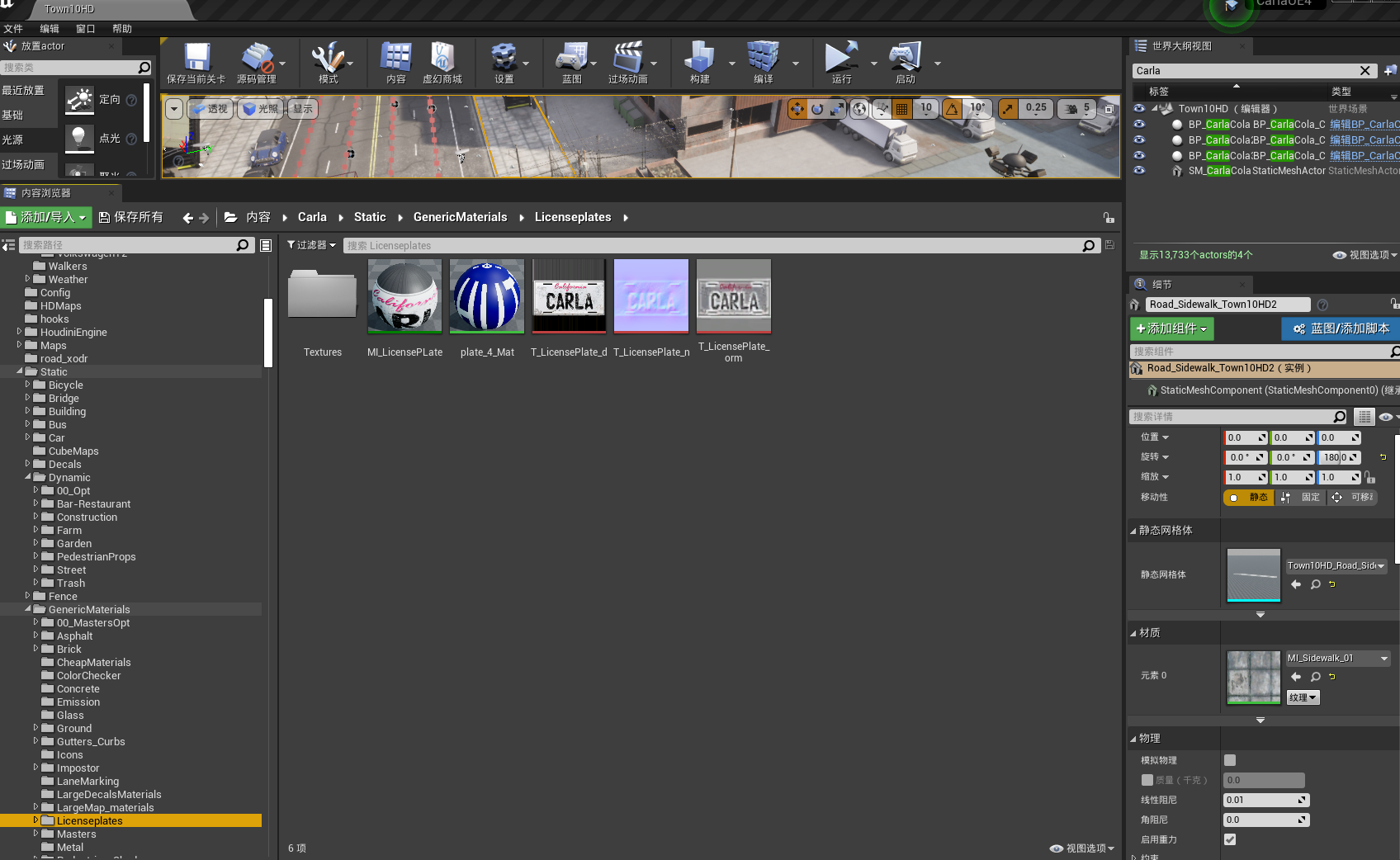Viewport: 1400px width, 860px height.
Task: Open the MI_Sidewalk_01 material dropdown
Action: [x=1383, y=658]
